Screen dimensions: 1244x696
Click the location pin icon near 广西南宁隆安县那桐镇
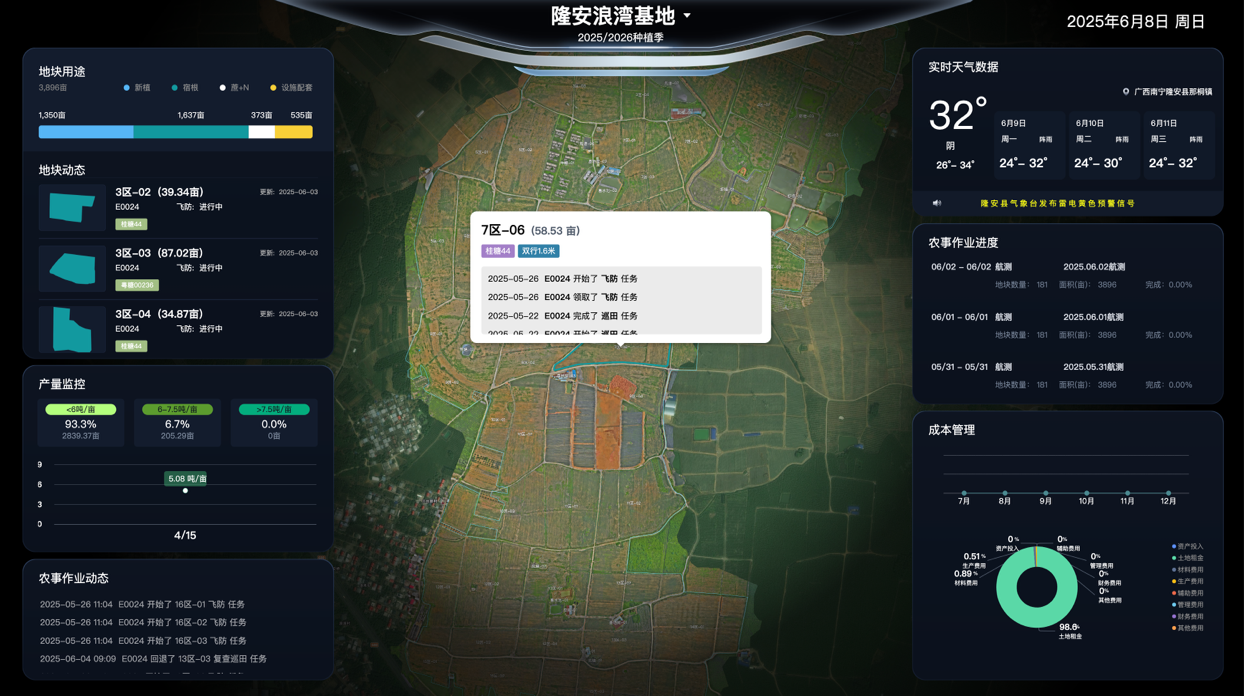pos(1126,92)
